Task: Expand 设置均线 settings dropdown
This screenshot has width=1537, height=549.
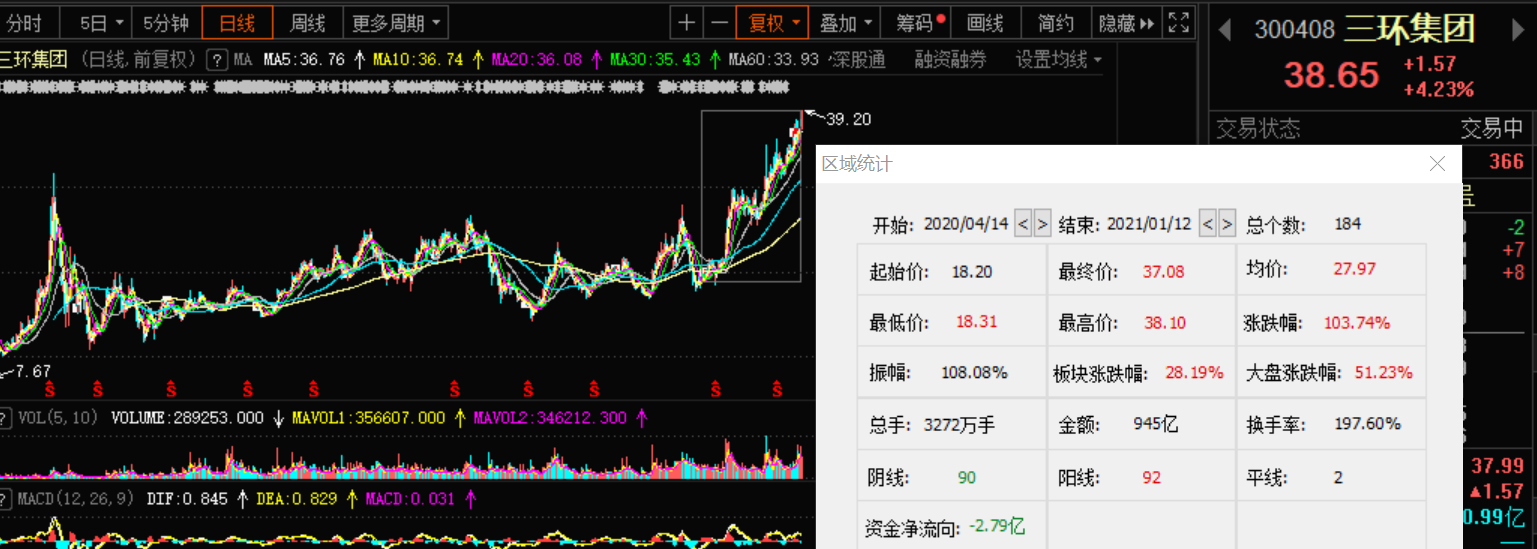Action: [x=1058, y=60]
